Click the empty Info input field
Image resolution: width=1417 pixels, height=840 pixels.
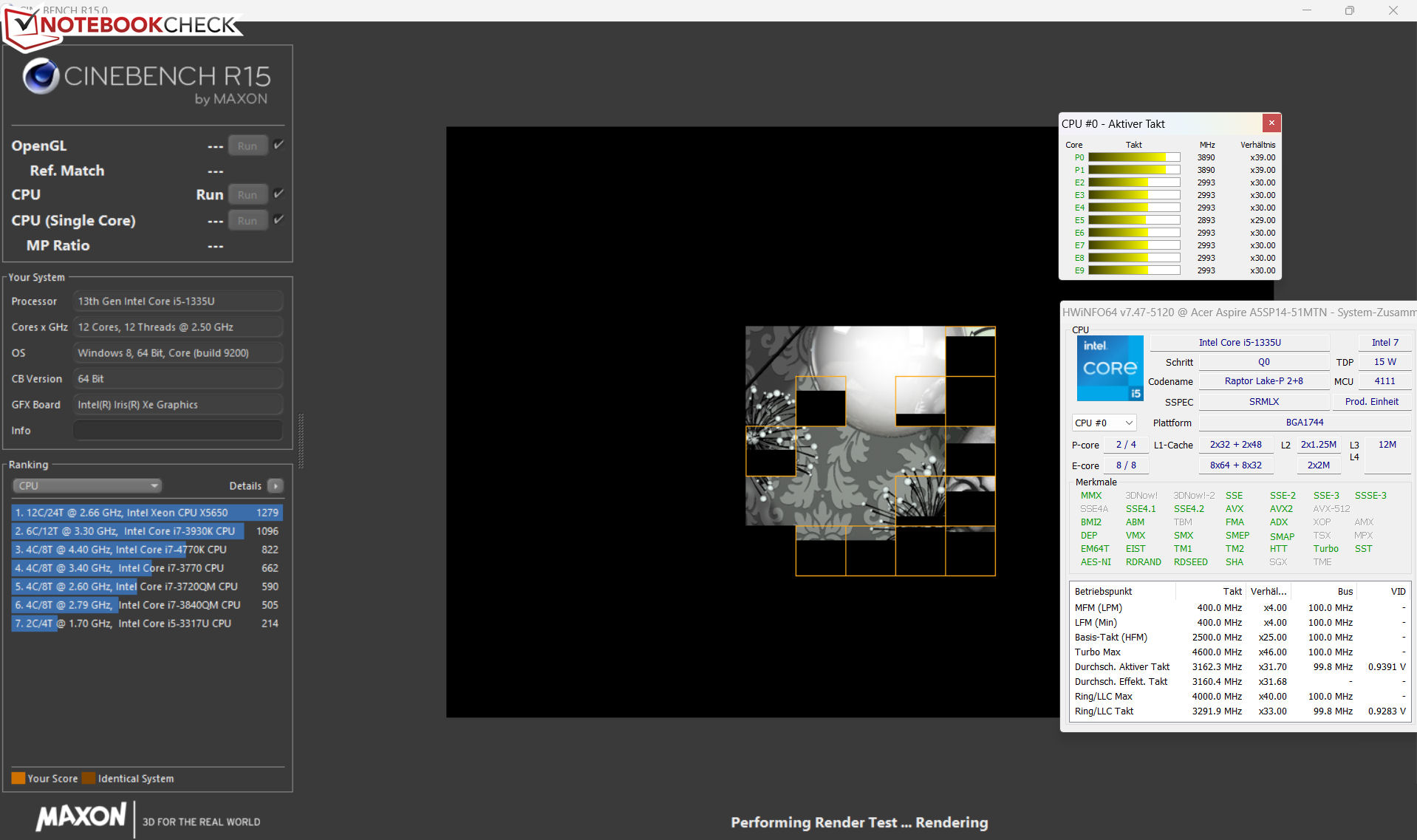pos(177,431)
